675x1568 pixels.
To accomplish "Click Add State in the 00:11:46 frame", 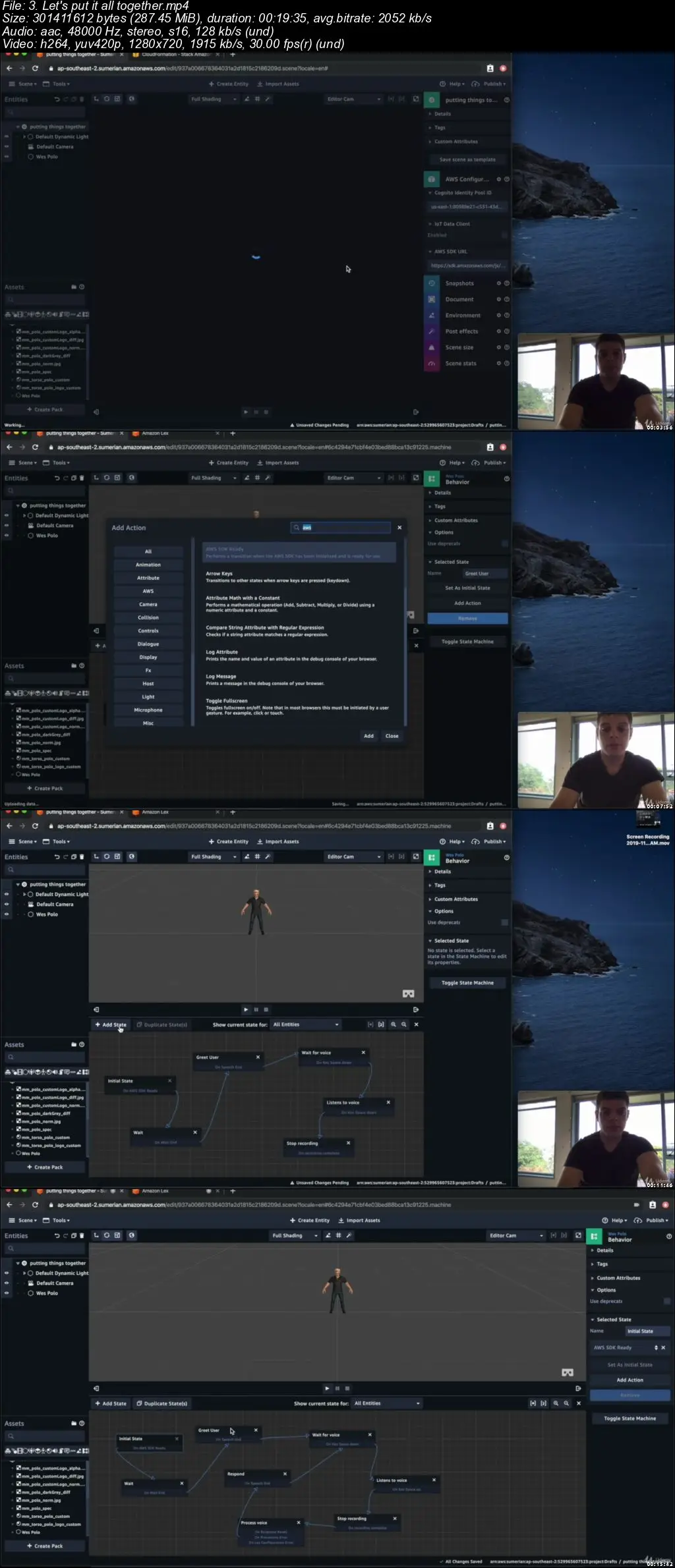I will click(111, 1024).
